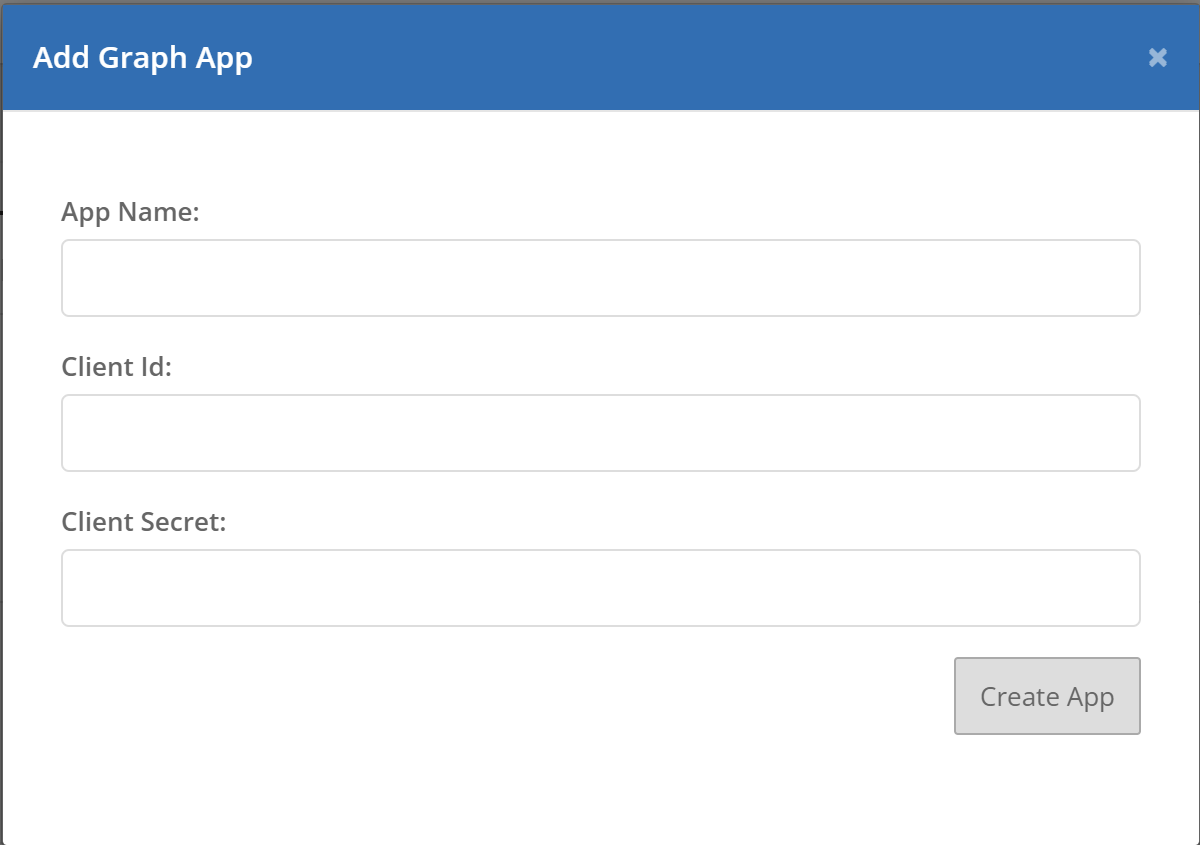Activate the Create App button
The width and height of the screenshot is (1200, 845).
tap(1046, 696)
